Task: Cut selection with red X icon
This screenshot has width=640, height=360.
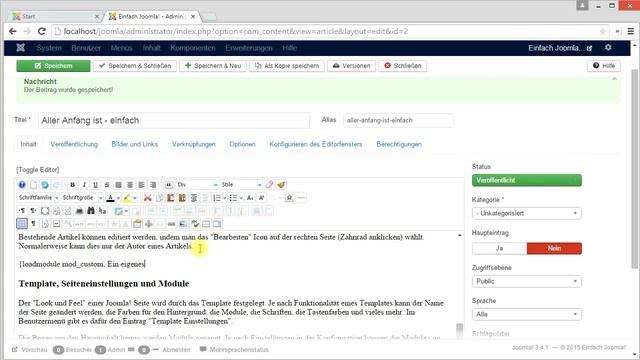Action: (147, 198)
